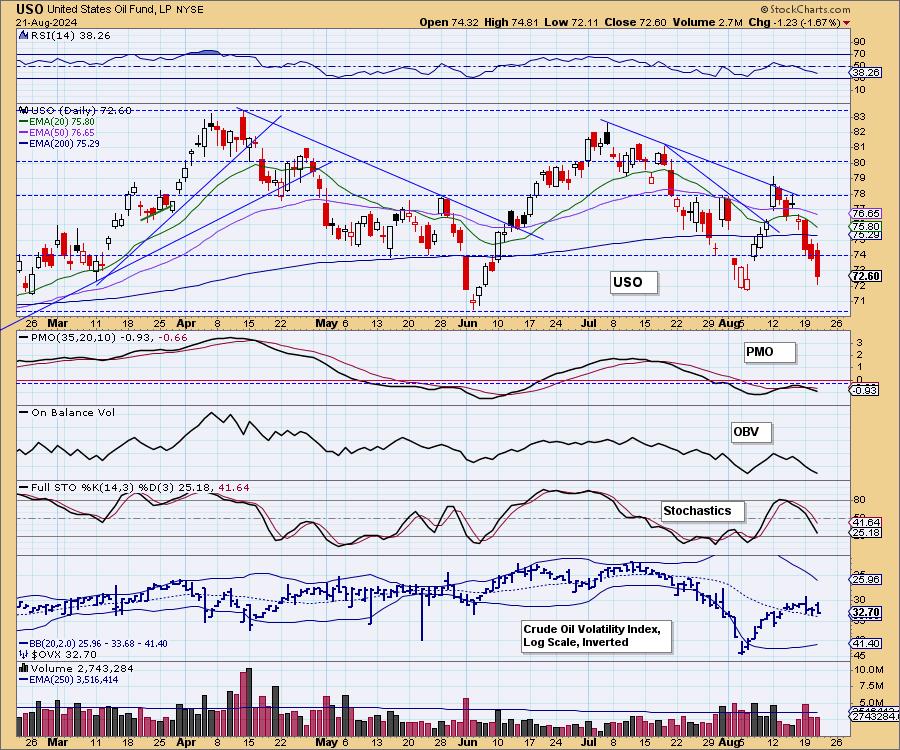900x750 pixels.
Task: Click the EMA(50) 76.65 legend entry
Action: pyautogui.click(x=57, y=133)
